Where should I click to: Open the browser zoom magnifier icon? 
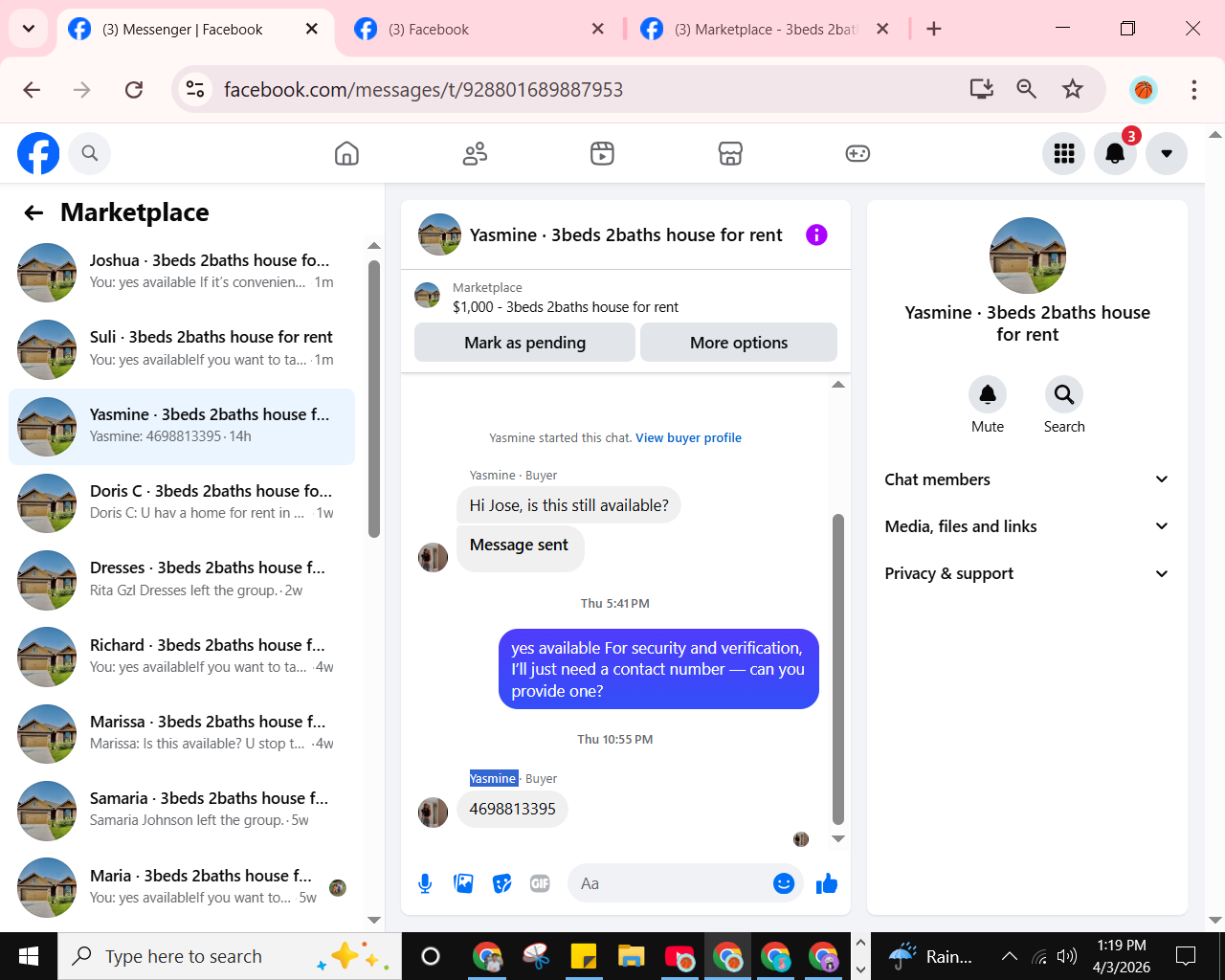(x=1027, y=89)
